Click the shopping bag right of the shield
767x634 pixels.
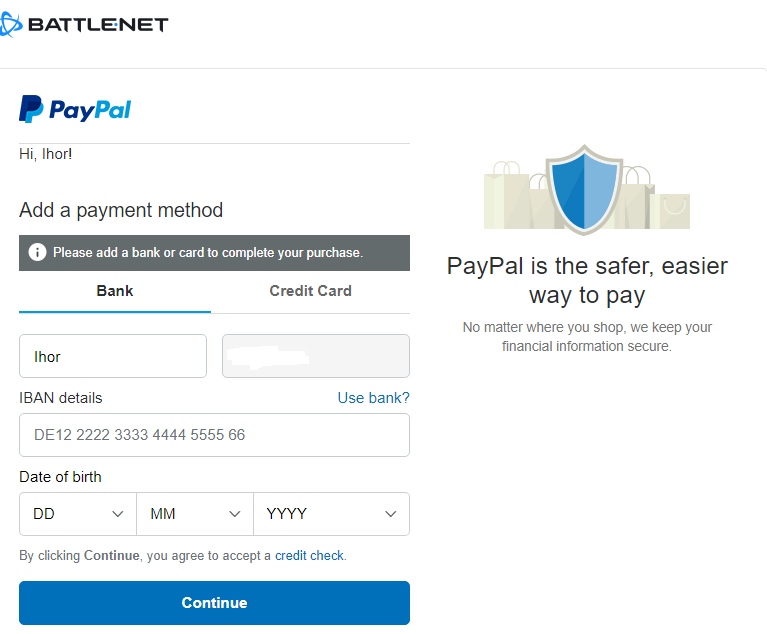pos(670,207)
